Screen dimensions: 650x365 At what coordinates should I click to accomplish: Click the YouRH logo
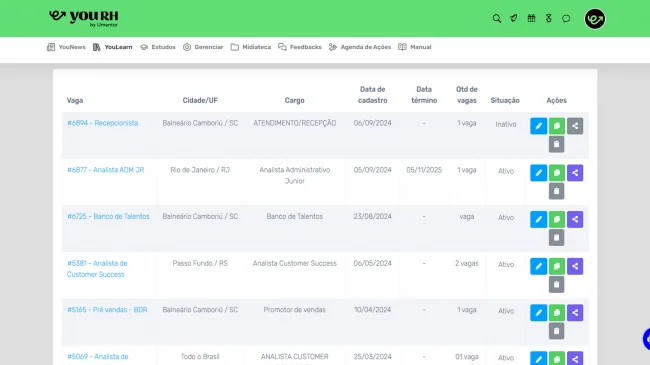point(84,18)
